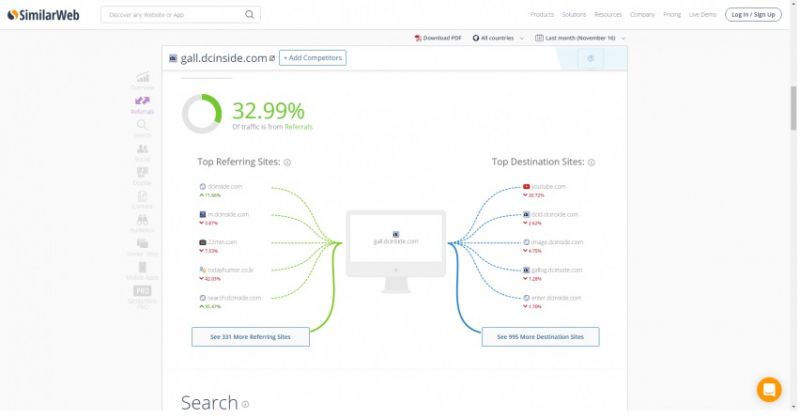The height and width of the screenshot is (418, 800).
Task: Open the Solutions menu
Action: (574, 15)
